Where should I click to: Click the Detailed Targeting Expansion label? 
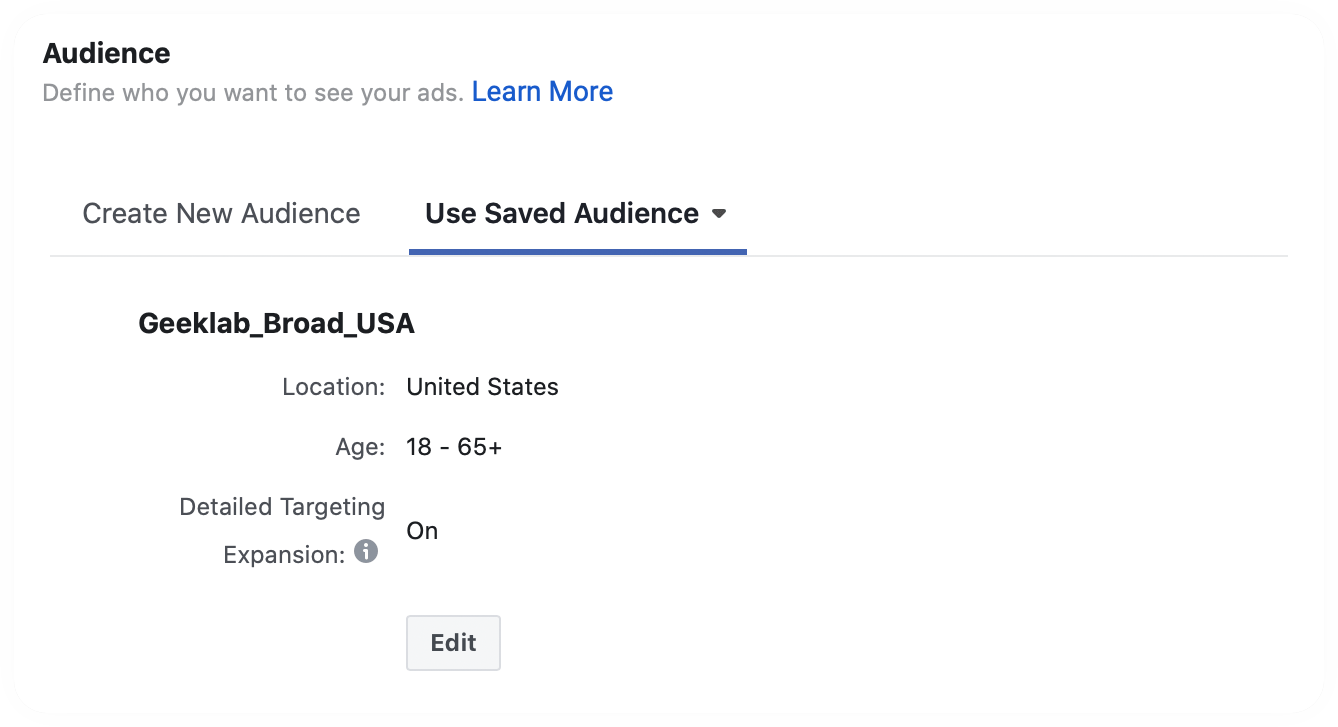pyautogui.click(x=282, y=530)
